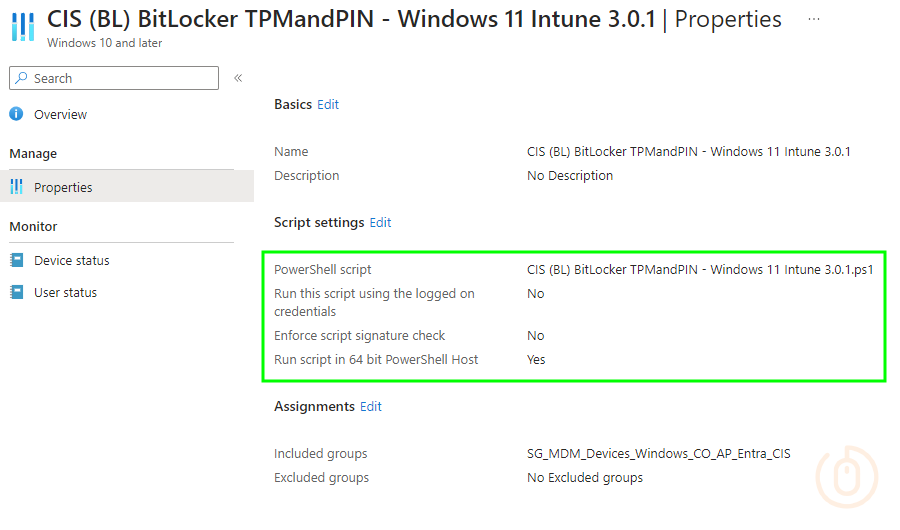Image resolution: width=900 pixels, height=530 pixels.
Task: Edit the Assignments section
Action: coord(371,406)
